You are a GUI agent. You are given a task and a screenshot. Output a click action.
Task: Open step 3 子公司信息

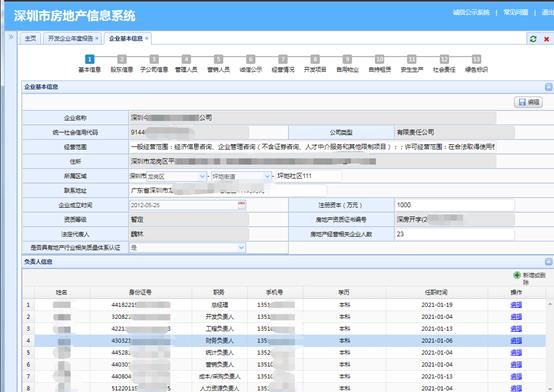tap(154, 64)
